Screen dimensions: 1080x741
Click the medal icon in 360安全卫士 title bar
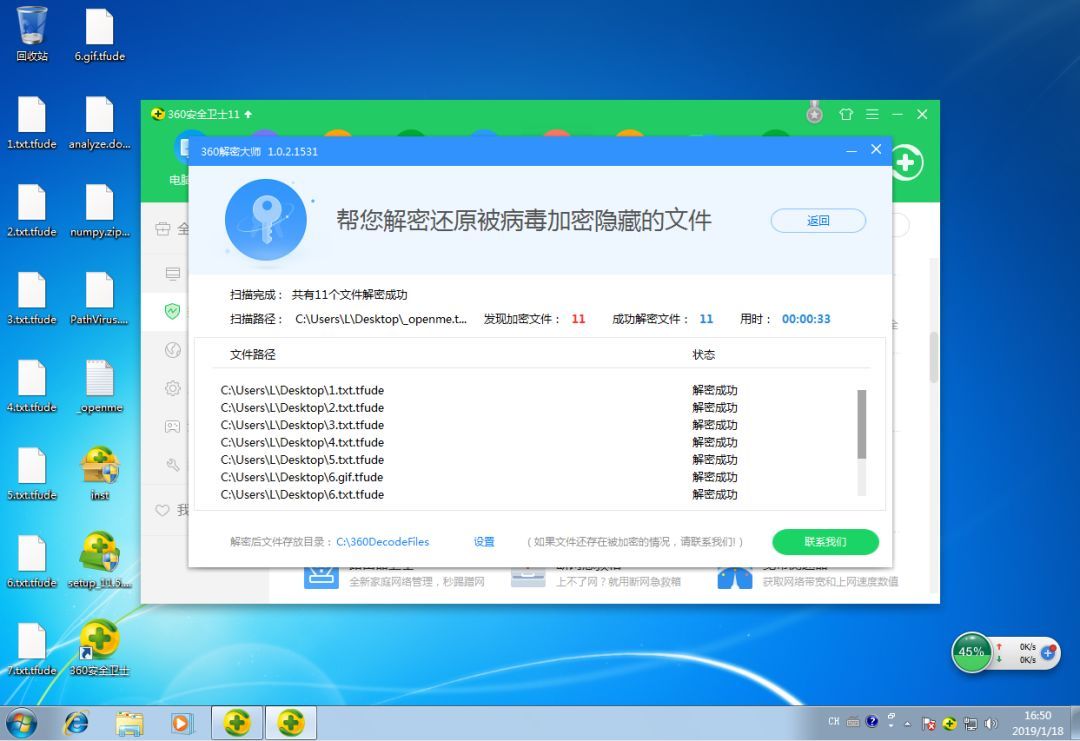click(814, 112)
